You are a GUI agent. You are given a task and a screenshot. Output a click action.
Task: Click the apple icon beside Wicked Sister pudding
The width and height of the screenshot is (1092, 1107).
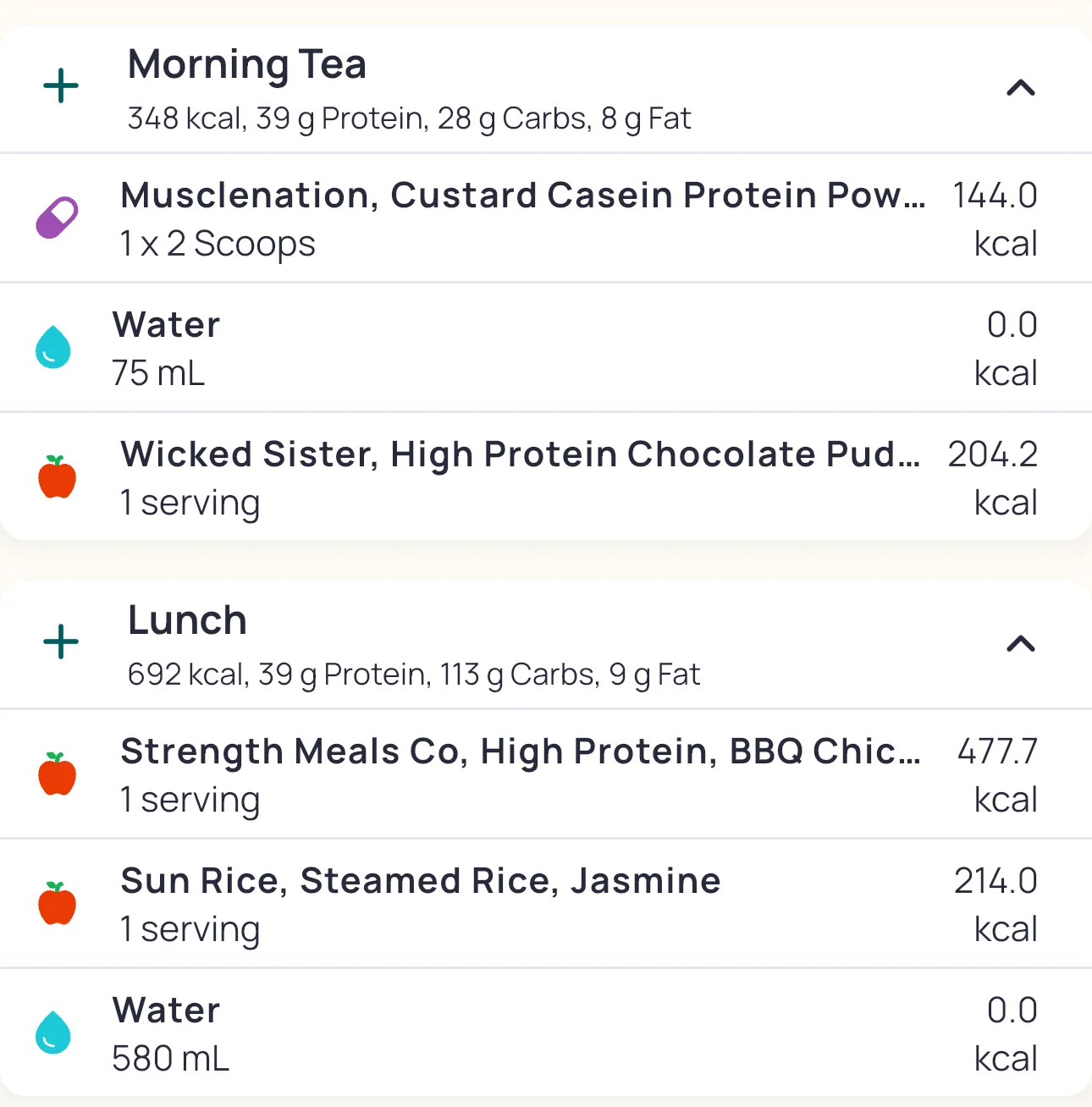tap(57, 476)
